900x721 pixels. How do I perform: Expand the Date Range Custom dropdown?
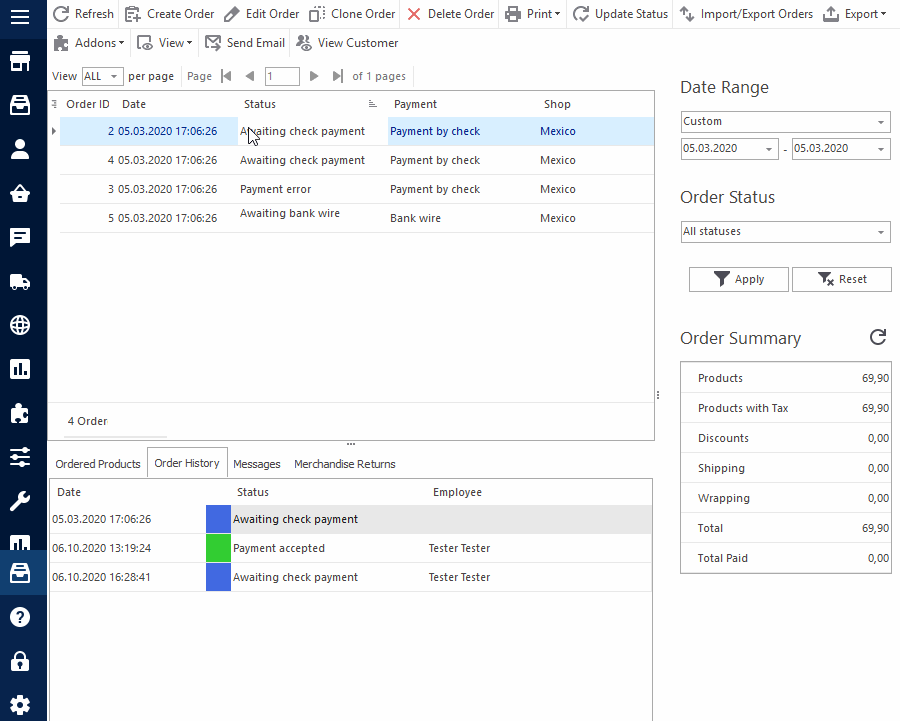[881, 122]
